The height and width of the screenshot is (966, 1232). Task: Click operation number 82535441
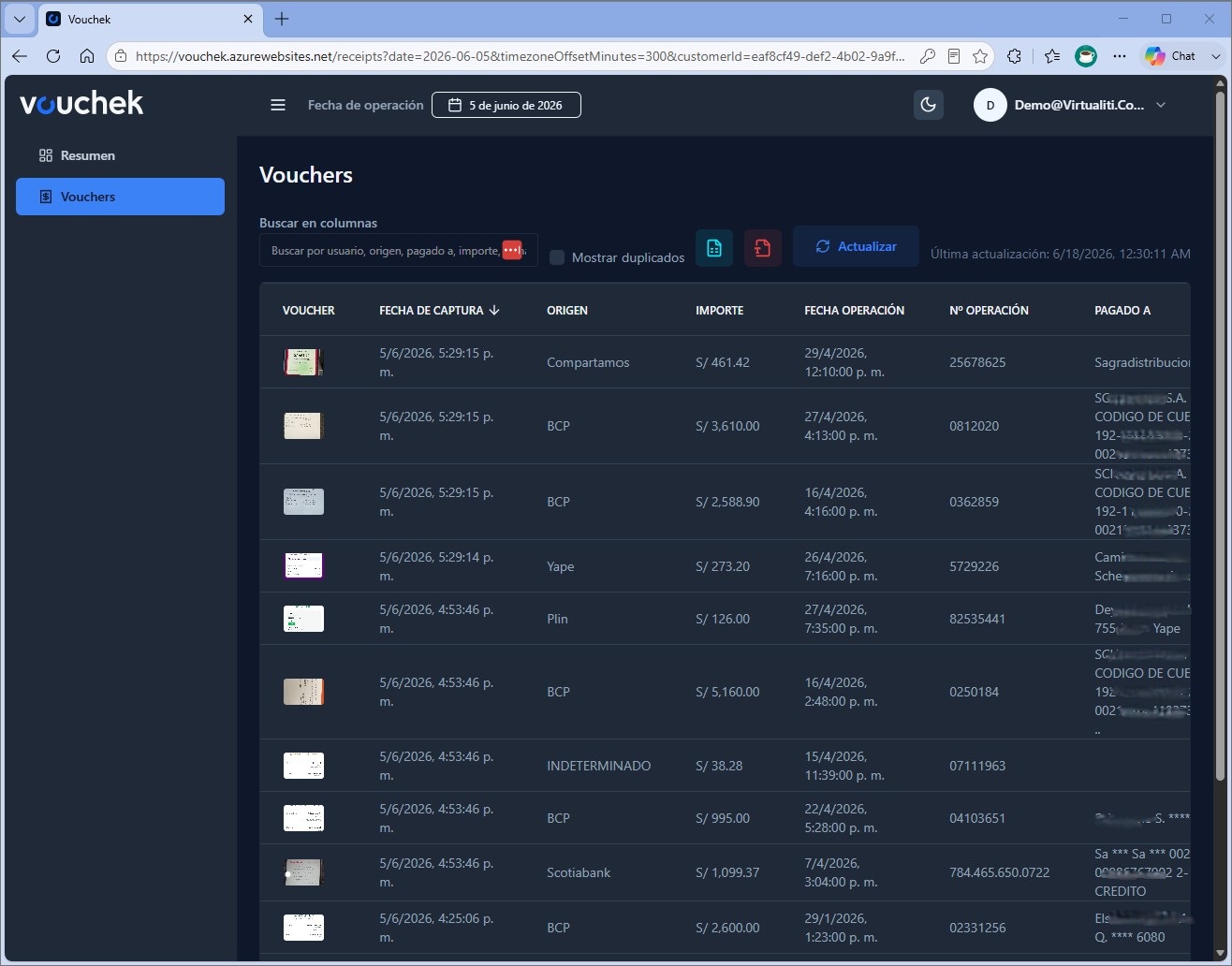coord(977,619)
